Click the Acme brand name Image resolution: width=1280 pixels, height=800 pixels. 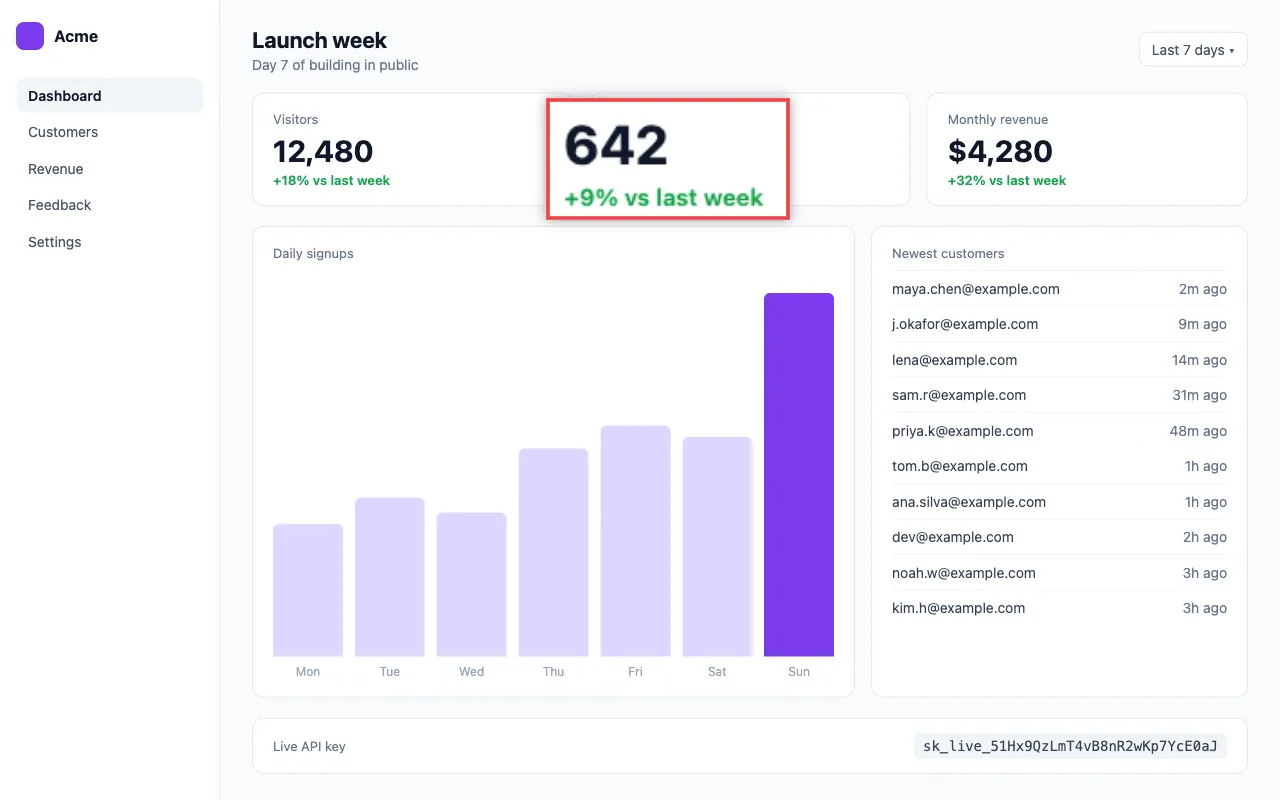tap(76, 36)
